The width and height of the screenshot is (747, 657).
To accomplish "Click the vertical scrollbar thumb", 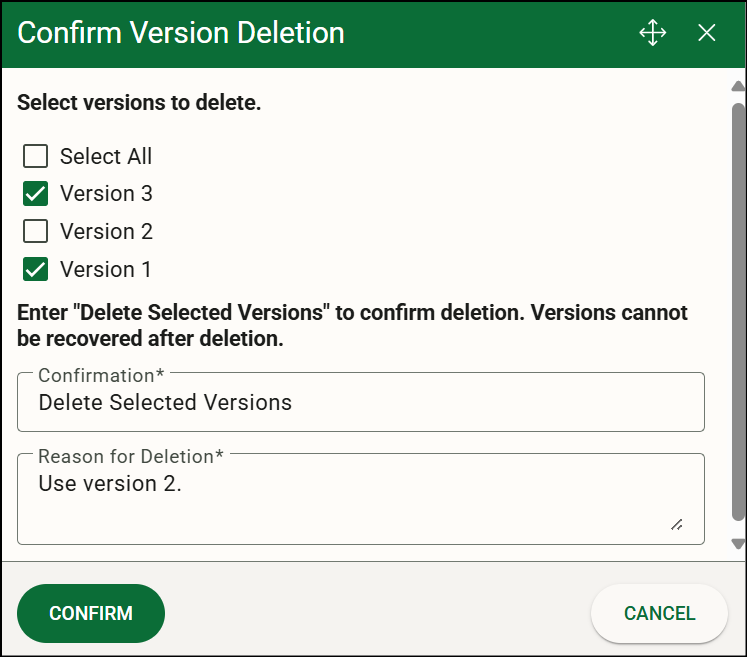I will 738,312.
